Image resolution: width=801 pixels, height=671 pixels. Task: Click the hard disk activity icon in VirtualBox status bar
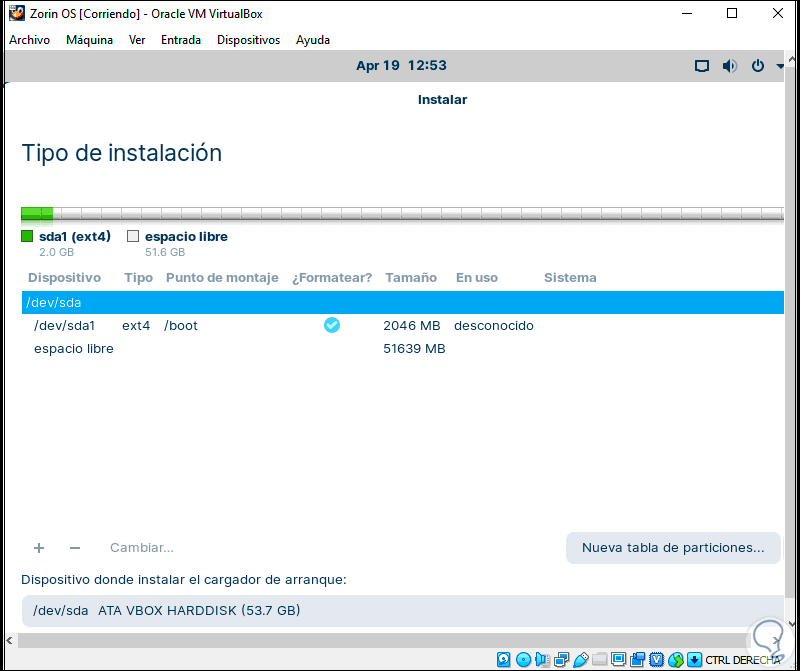tap(503, 659)
